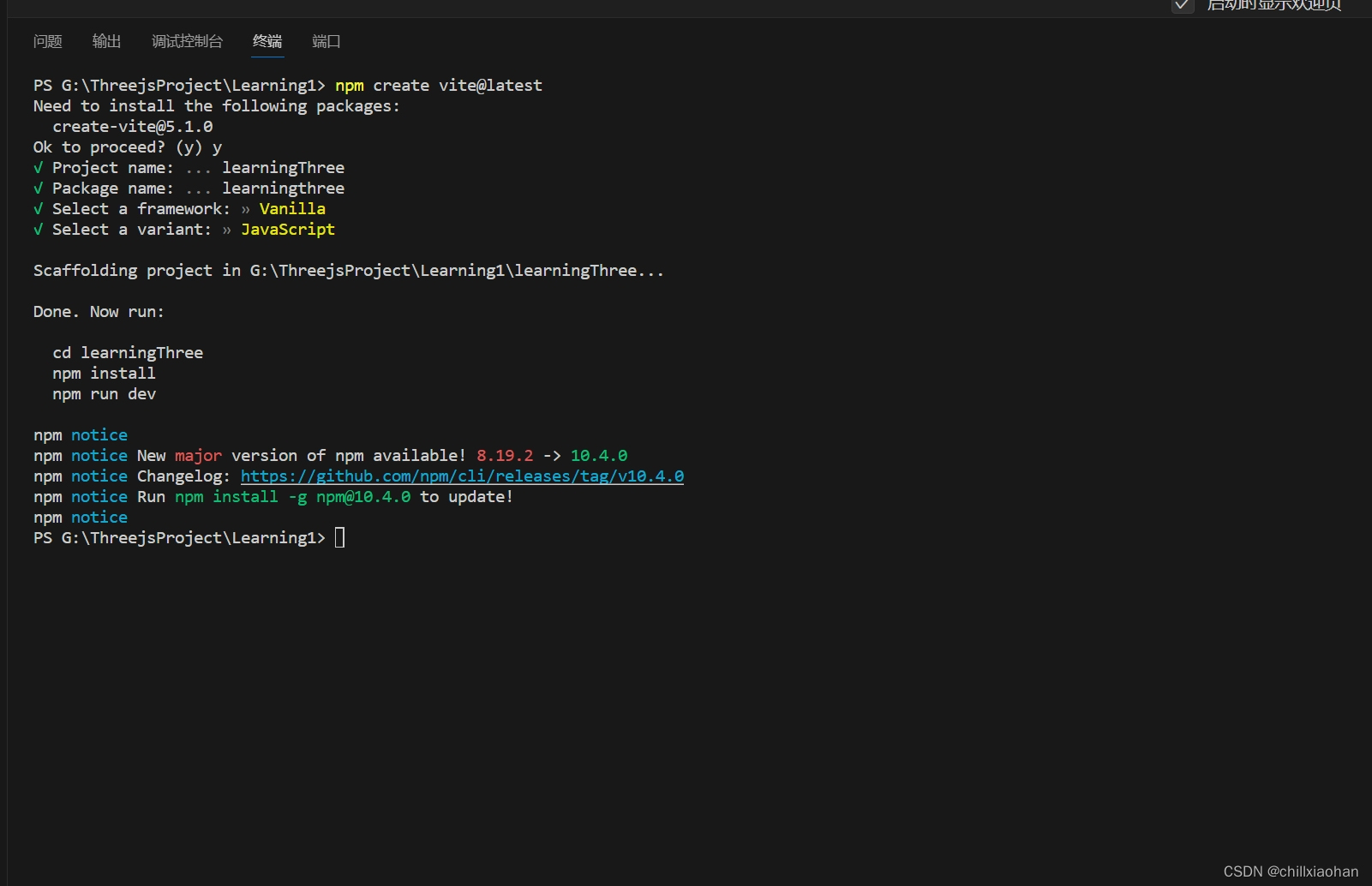The image size is (1372, 886).
Task: Click the 'Ok to proceed? (y) y' line
Action: pos(128,147)
